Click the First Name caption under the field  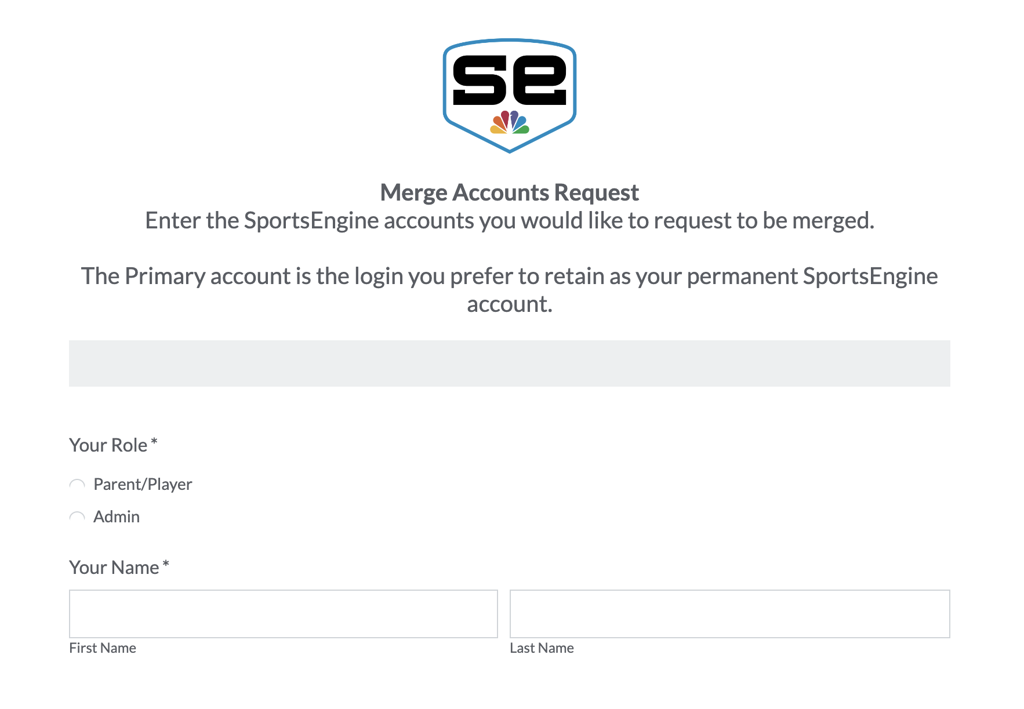point(102,648)
